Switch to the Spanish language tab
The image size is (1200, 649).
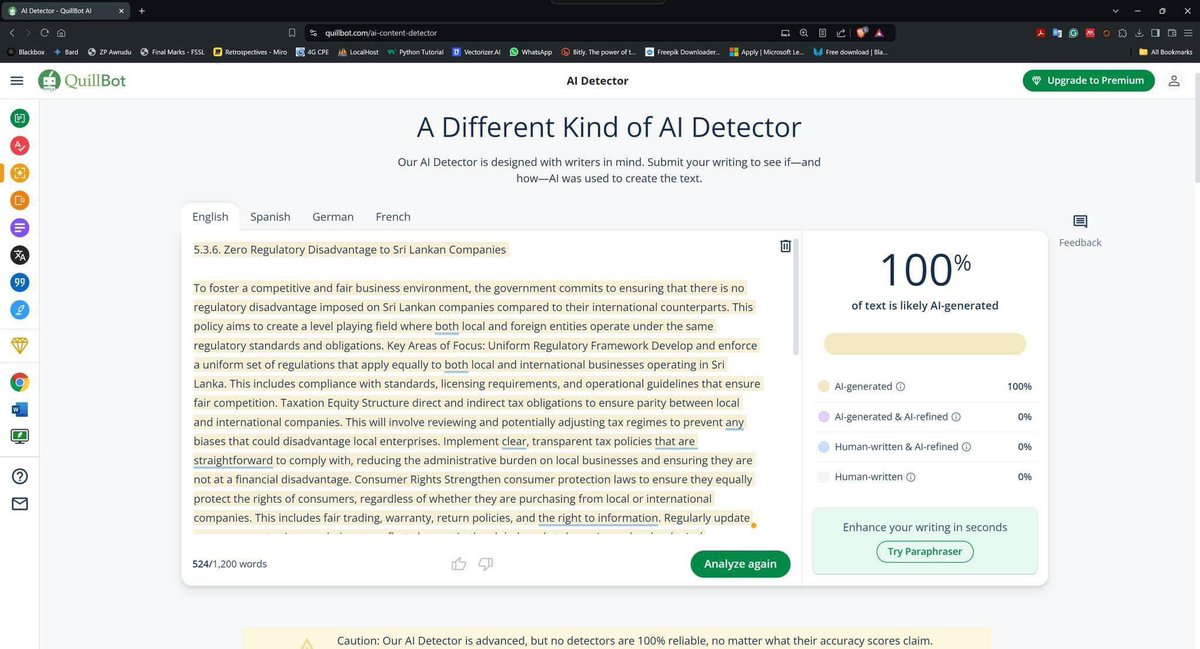pos(270,217)
